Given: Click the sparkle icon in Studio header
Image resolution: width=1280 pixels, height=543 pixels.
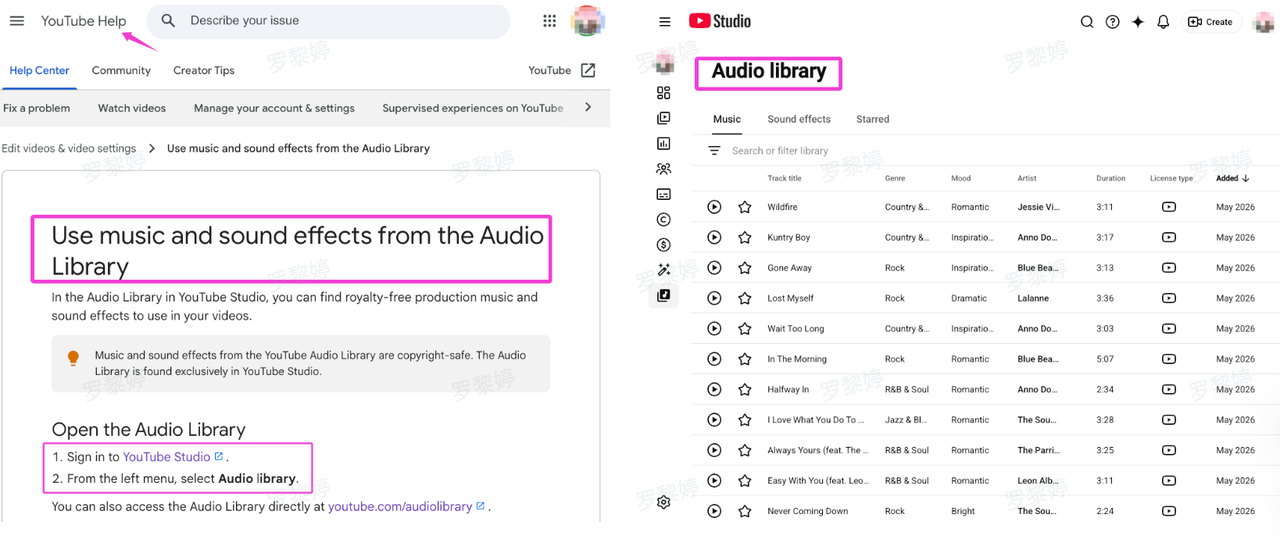Looking at the screenshot, I should click(1137, 22).
